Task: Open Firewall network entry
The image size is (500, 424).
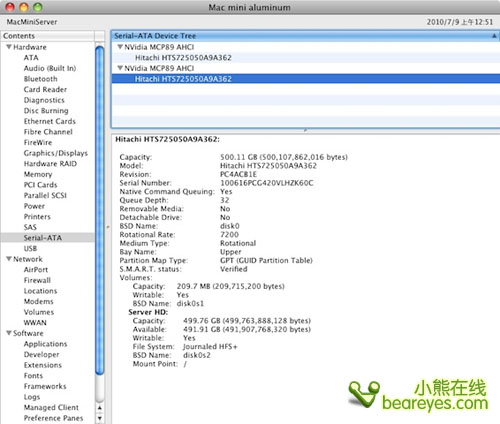Action: pos(37,280)
